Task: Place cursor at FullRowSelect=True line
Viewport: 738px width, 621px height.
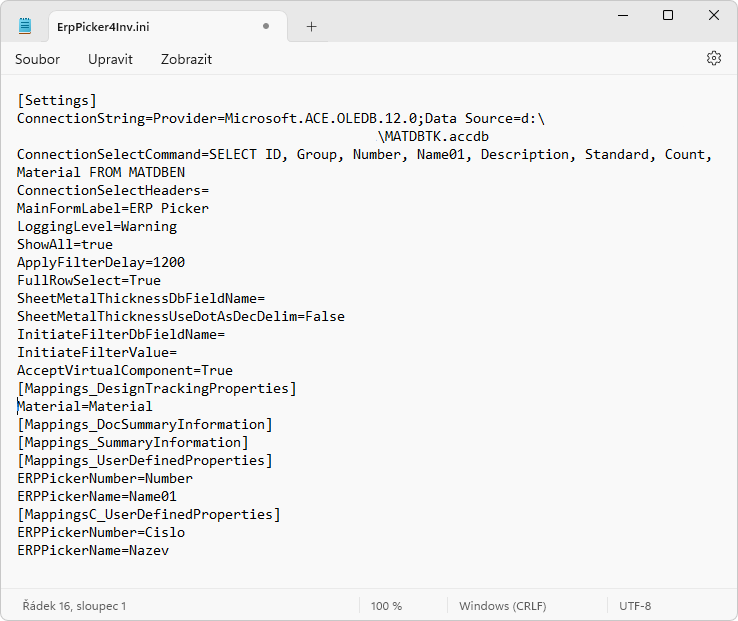Action: pyautogui.click(x=89, y=281)
